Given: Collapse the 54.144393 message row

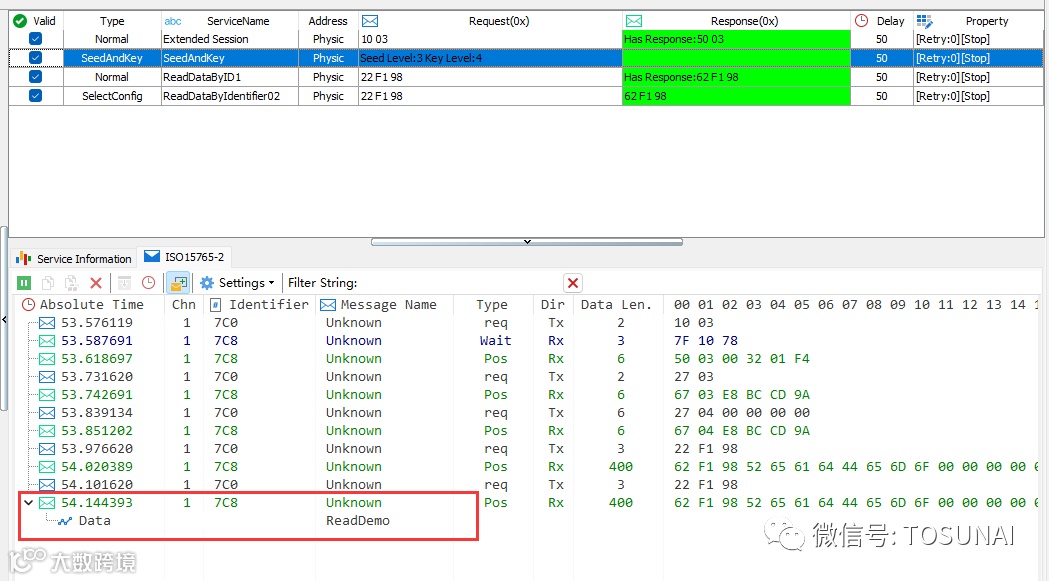Looking at the screenshot, I should (28, 502).
